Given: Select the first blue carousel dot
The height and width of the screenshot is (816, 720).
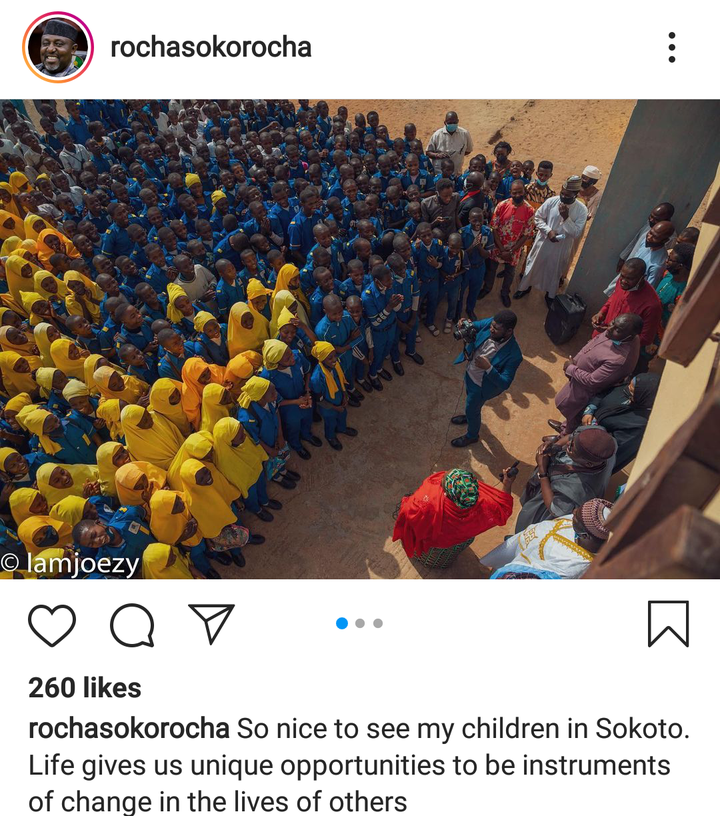Looking at the screenshot, I should point(342,623).
